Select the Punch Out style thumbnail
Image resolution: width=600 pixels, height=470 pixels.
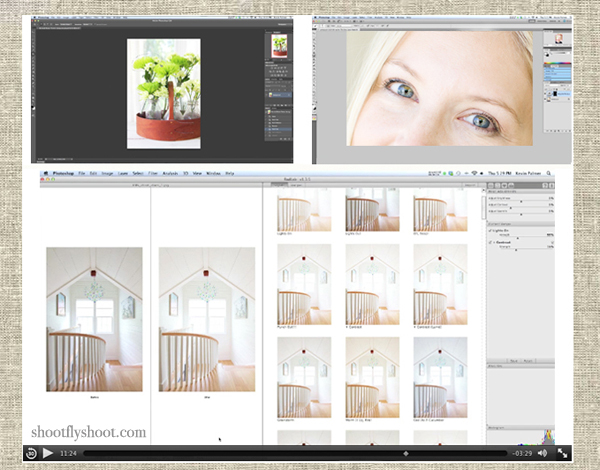304,284
